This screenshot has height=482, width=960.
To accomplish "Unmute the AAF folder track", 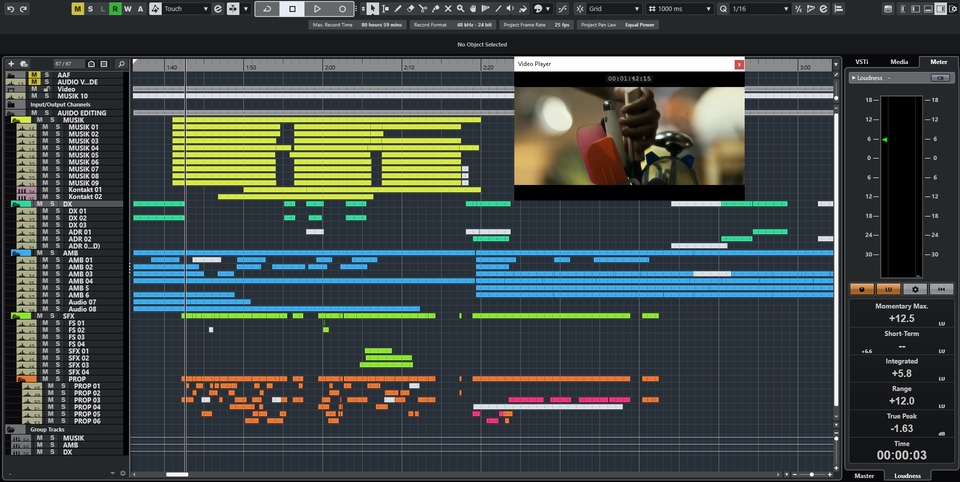I will coord(34,75).
